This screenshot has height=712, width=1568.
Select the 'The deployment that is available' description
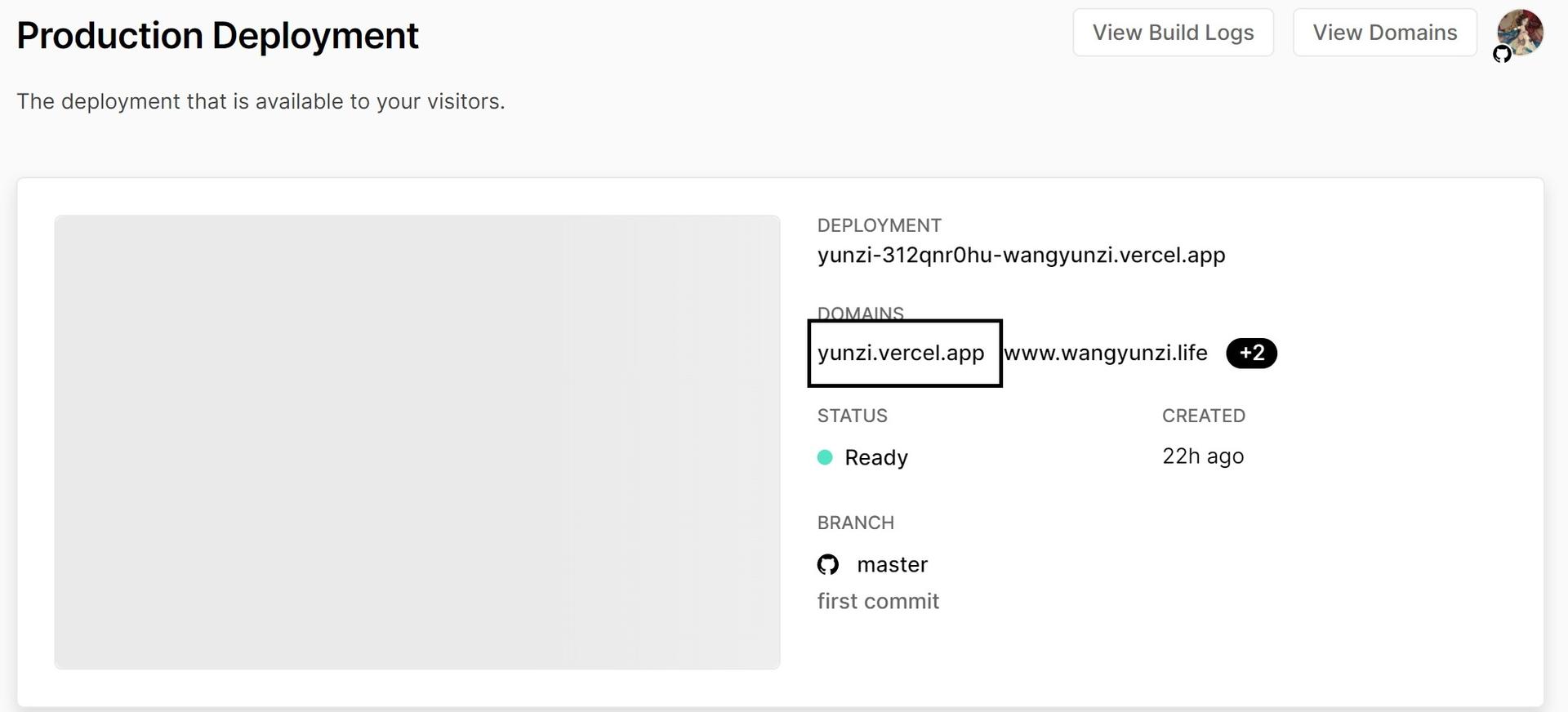261,101
